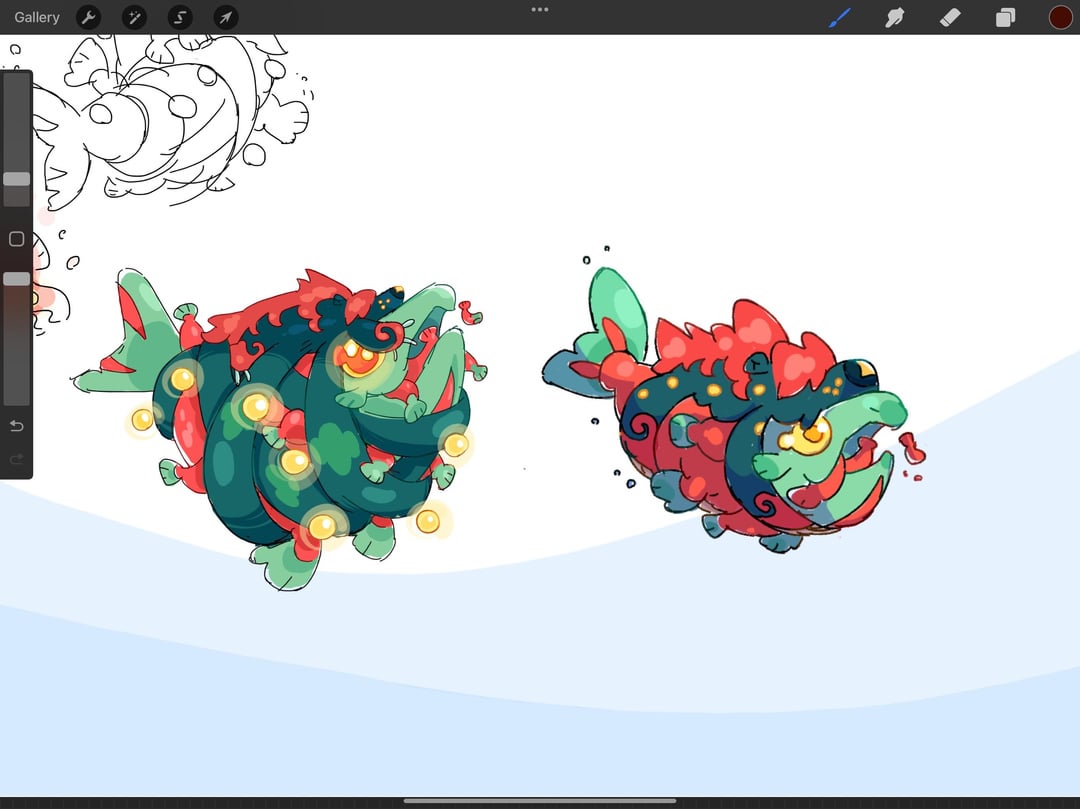This screenshot has height=809, width=1080.
Task: Click the brush size slider handle
Action: pyautogui.click(x=17, y=179)
